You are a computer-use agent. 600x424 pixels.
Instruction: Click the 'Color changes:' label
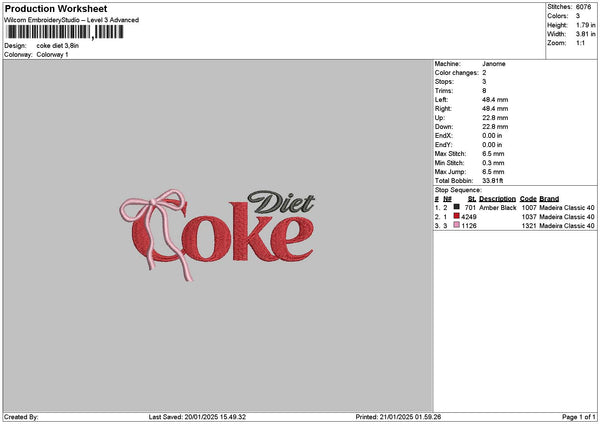(457, 73)
